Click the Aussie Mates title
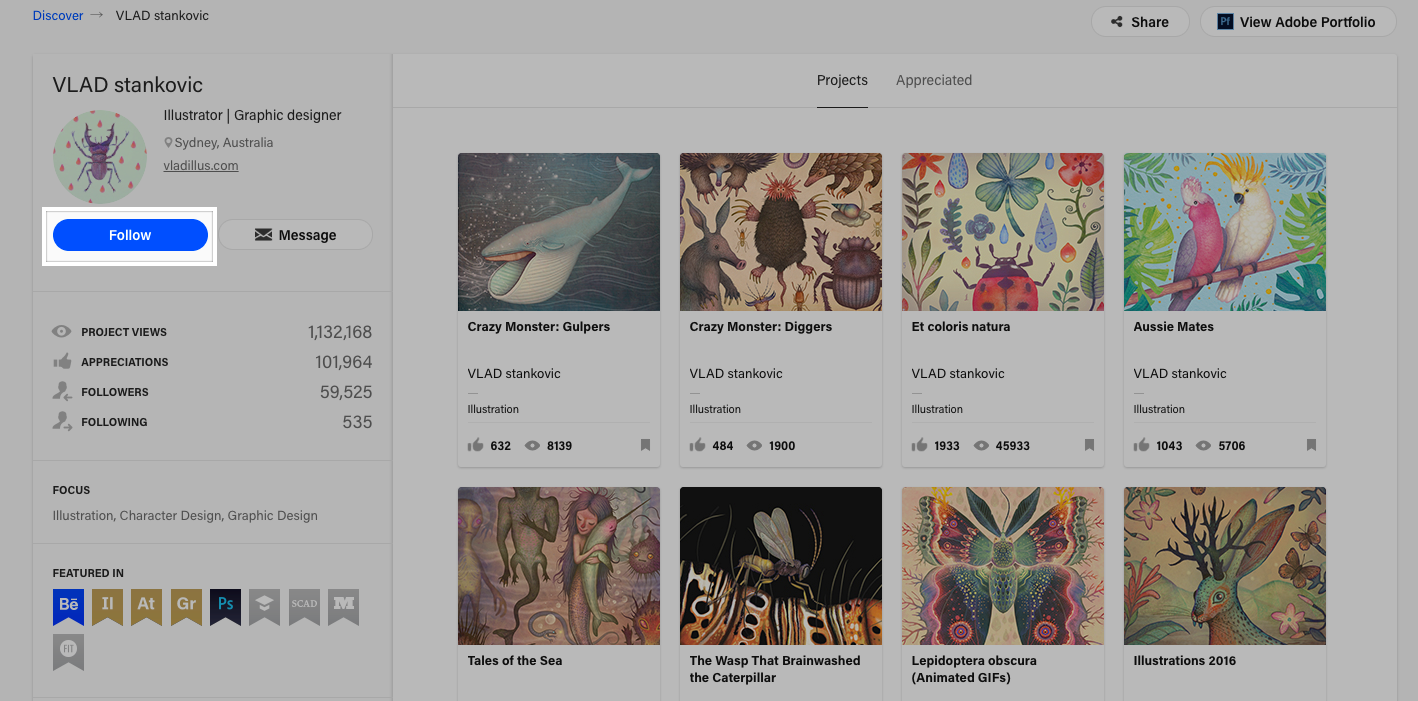The height and width of the screenshot is (701, 1418). click(1174, 327)
